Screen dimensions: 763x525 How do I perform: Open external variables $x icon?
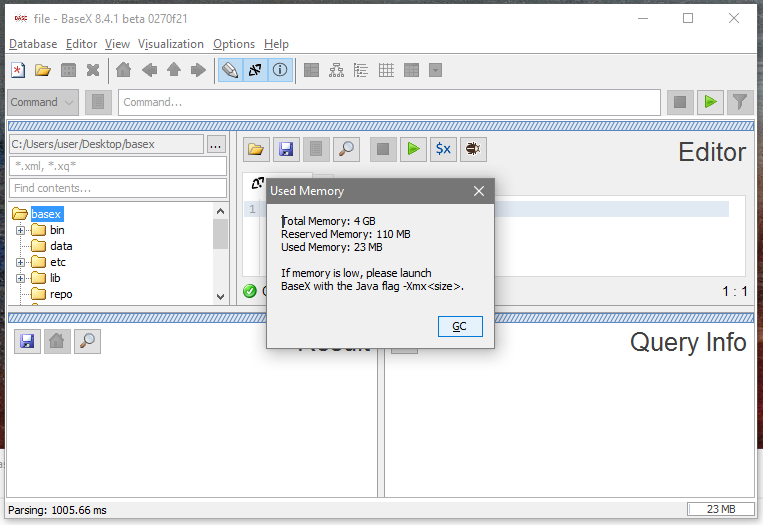click(443, 149)
